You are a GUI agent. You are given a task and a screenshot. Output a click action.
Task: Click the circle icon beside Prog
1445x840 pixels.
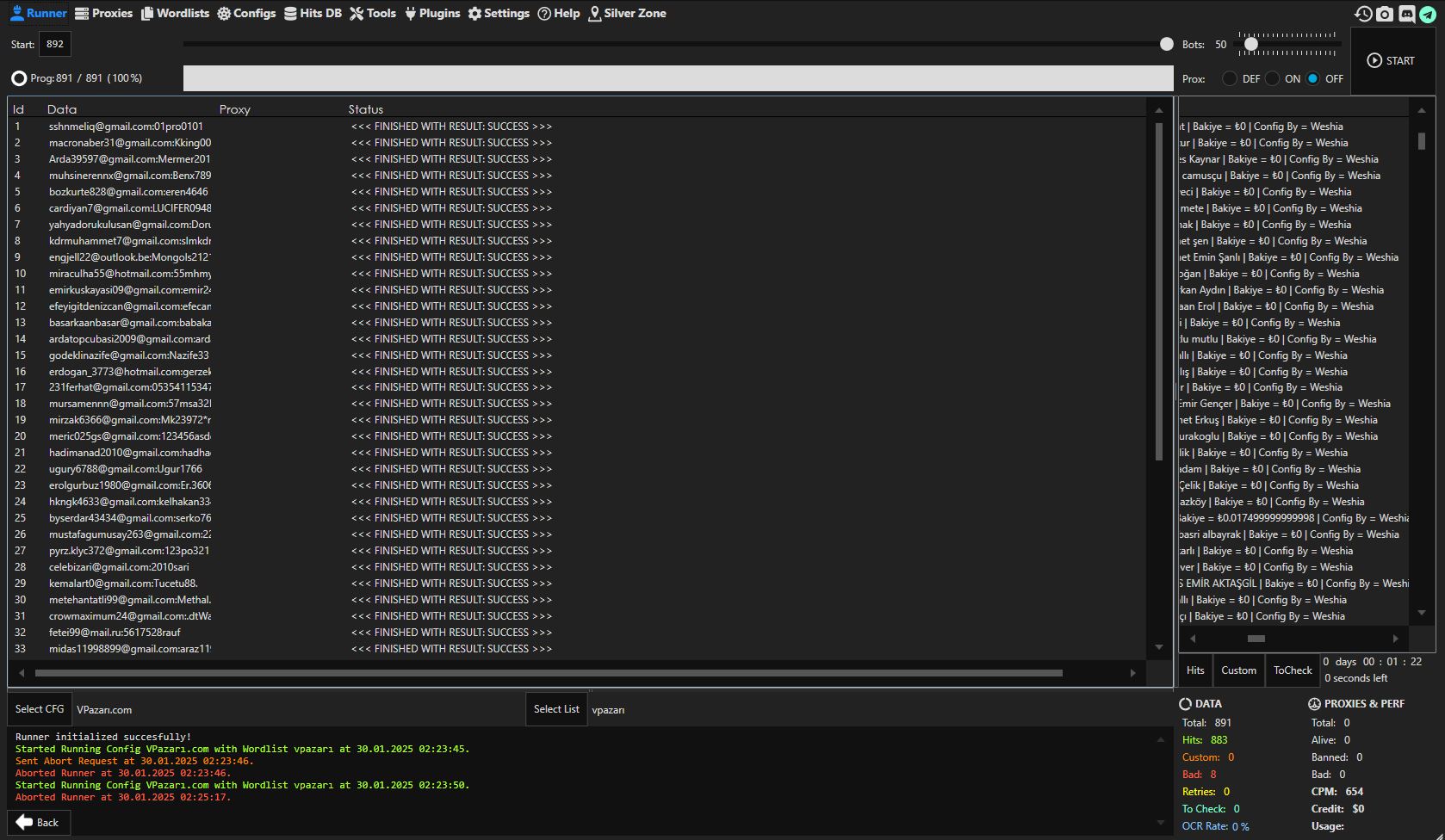[19, 78]
